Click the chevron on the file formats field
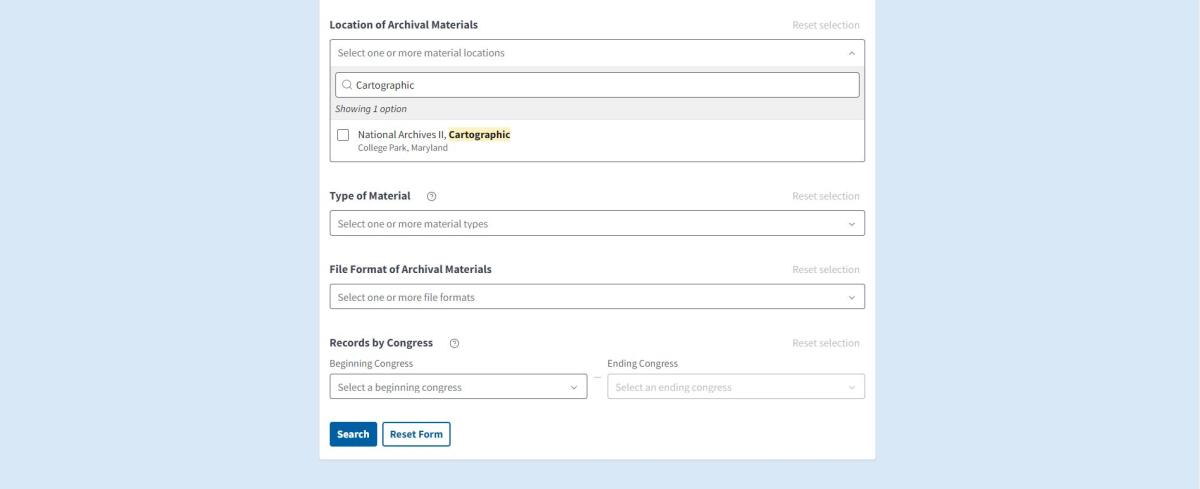Image resolution: width=1200 pixels, height=489 pixels. click(851, 297)
